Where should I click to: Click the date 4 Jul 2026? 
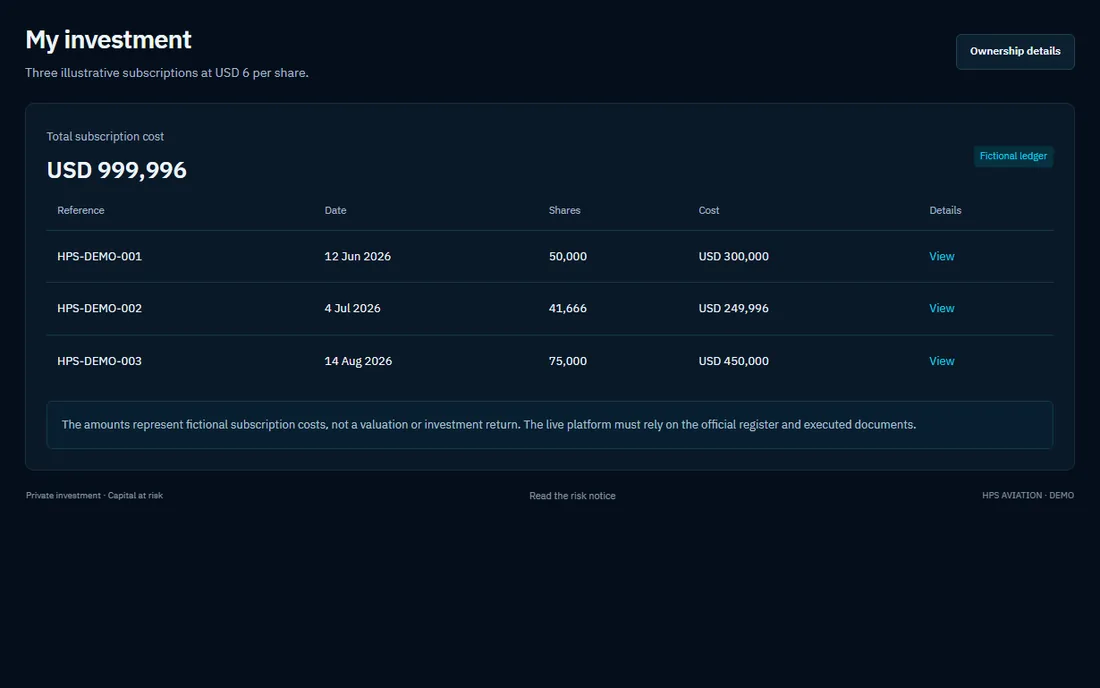[x=352, y=309]
